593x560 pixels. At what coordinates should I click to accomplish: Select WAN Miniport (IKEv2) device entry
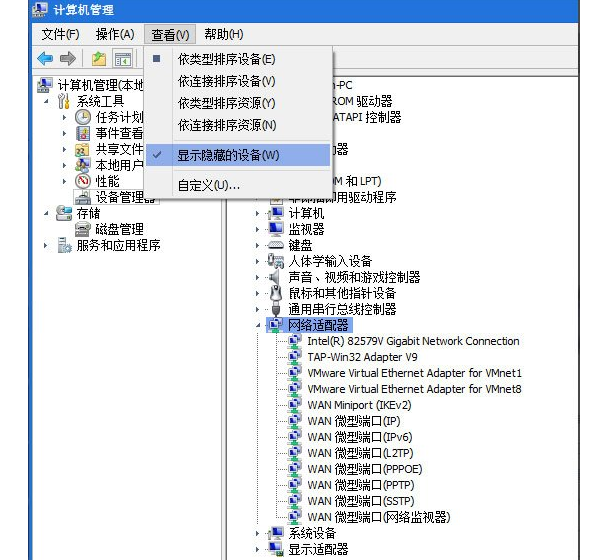point(359,405)
